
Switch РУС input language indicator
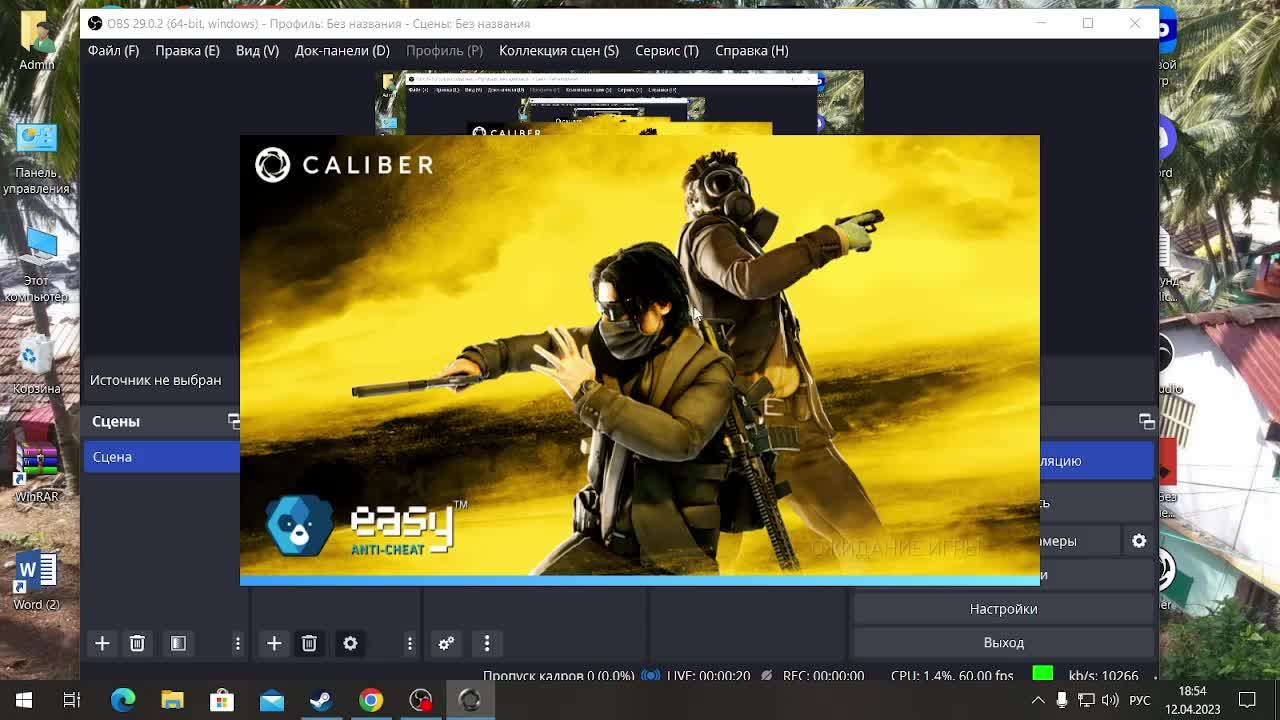(x=1140, y=700)
